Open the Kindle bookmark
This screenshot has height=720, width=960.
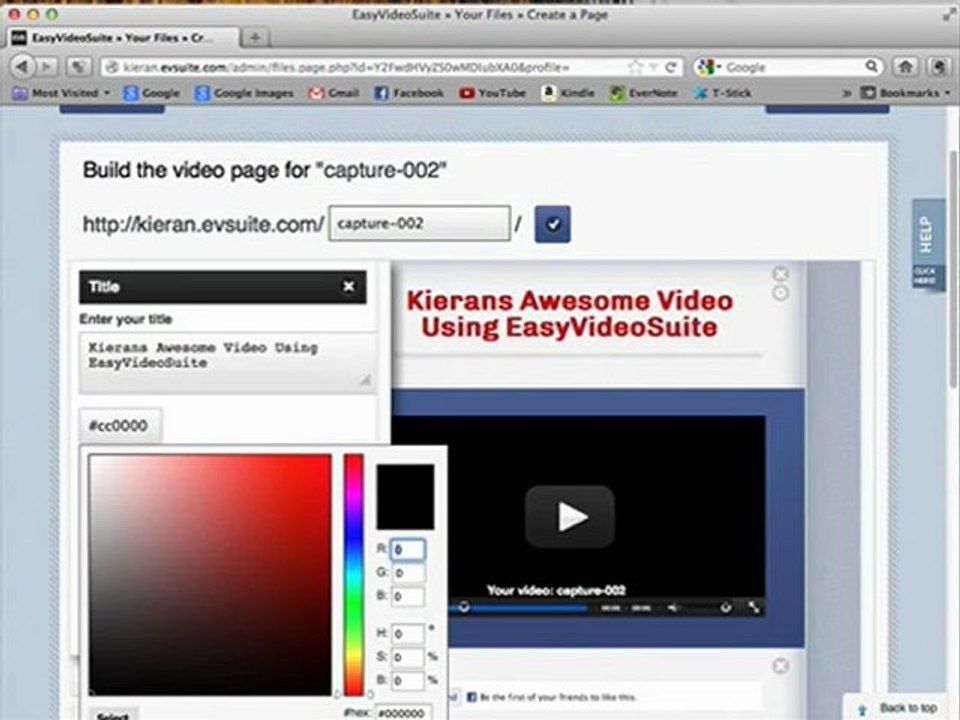[x=568, y=93]
